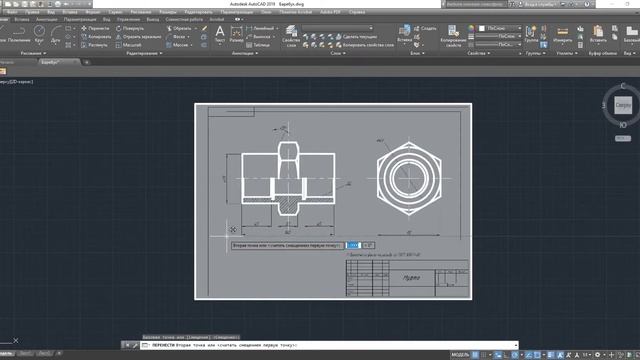This screenshot has width=640, height=360.
Task: Select the Текст (Text) tool
Action: [x=220, y=34]
